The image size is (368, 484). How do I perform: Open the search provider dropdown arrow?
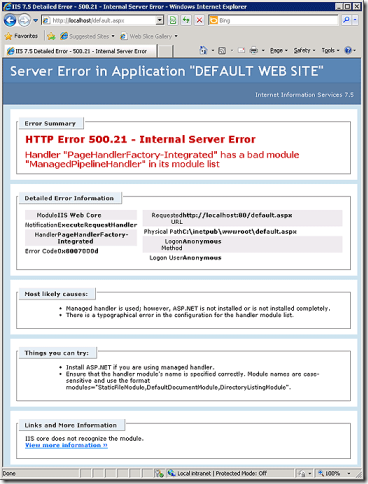coord(355,21)
